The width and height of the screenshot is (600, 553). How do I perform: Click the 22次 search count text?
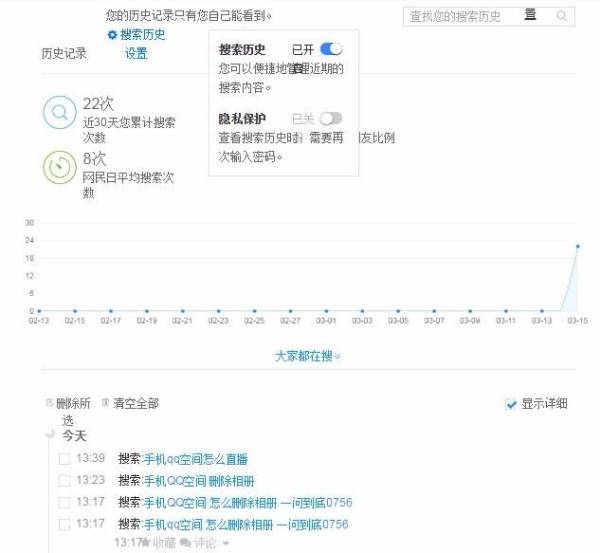[98, 104]
